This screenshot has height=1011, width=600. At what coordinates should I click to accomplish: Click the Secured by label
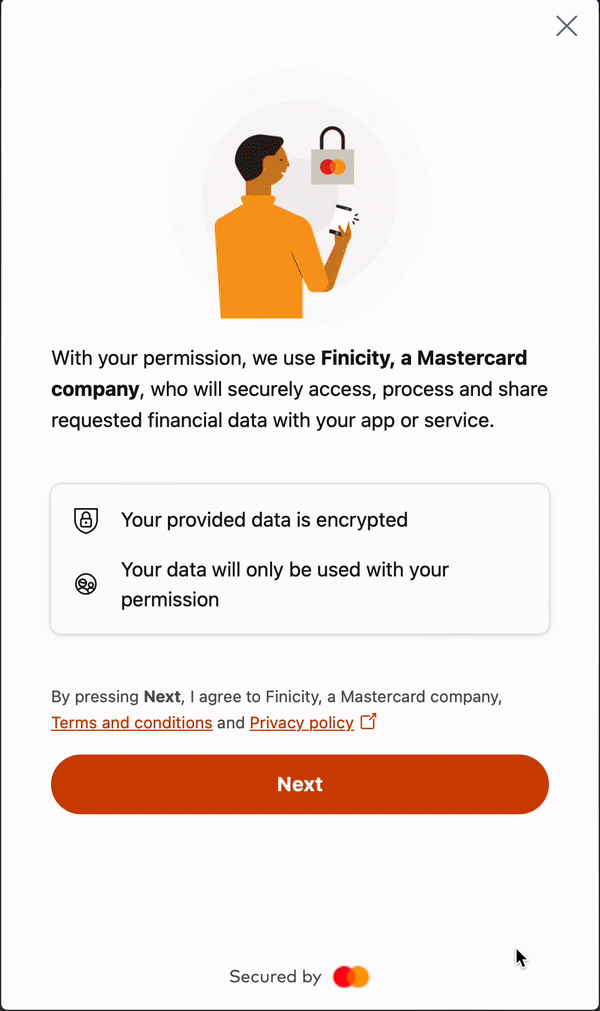(275, 976)
